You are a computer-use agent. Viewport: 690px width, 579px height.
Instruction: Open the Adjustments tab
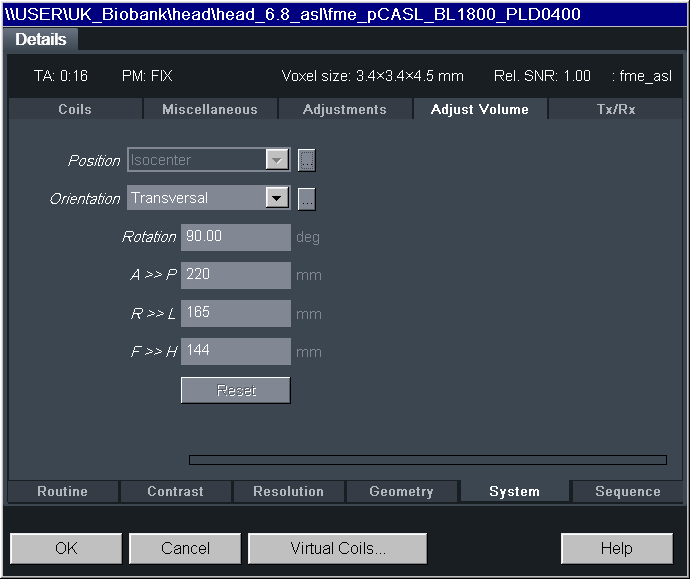pos(344,109)
